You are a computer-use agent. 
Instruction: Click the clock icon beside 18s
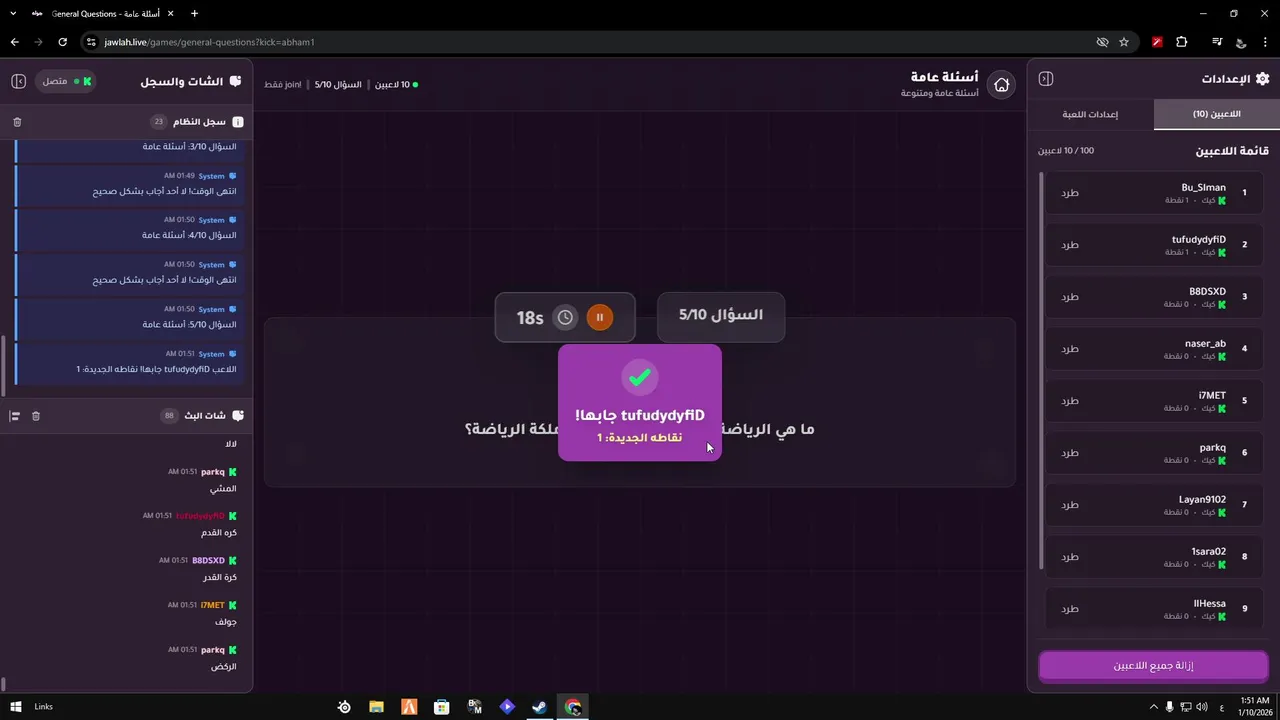[565, 317]
